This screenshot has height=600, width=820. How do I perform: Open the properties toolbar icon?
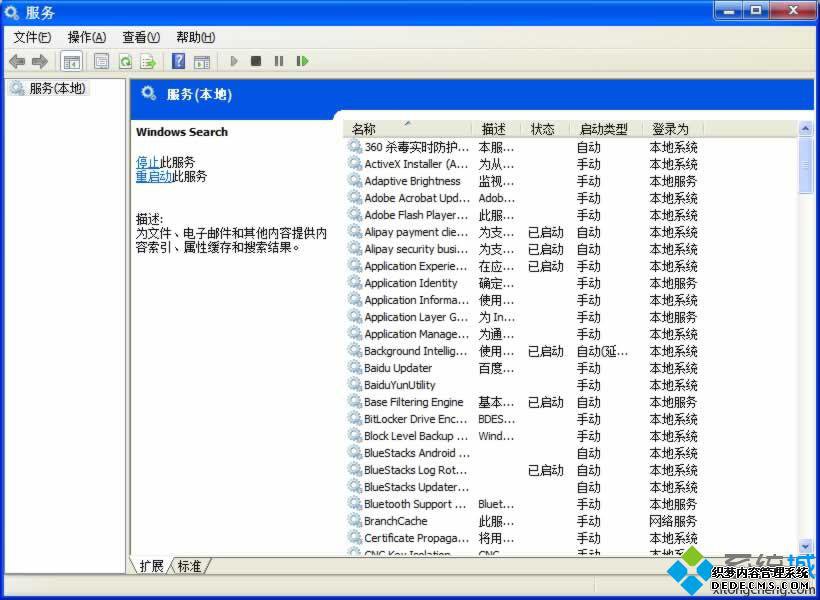pos(101,62)
